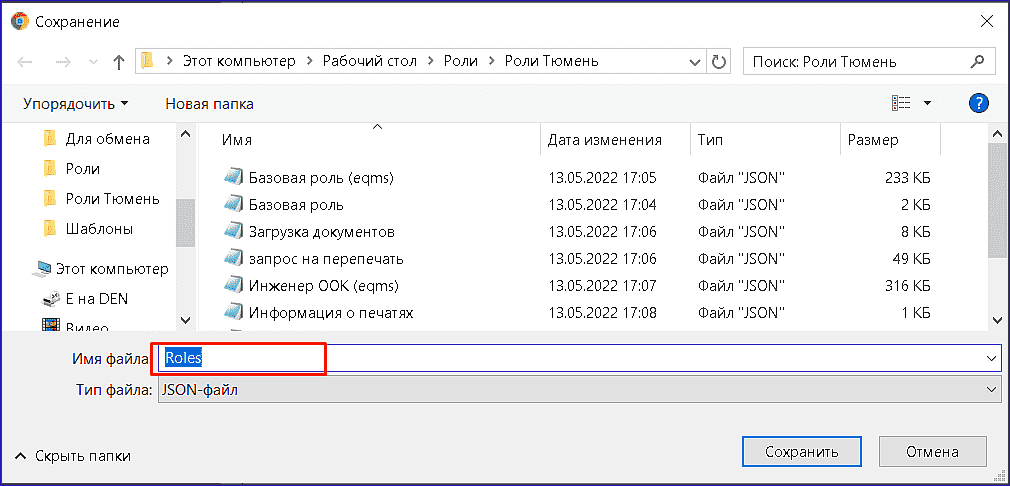Click JSON icon of 'запрос на перепечать'
This screenshot has height=486, width=1010.
(x=233, y=259)
